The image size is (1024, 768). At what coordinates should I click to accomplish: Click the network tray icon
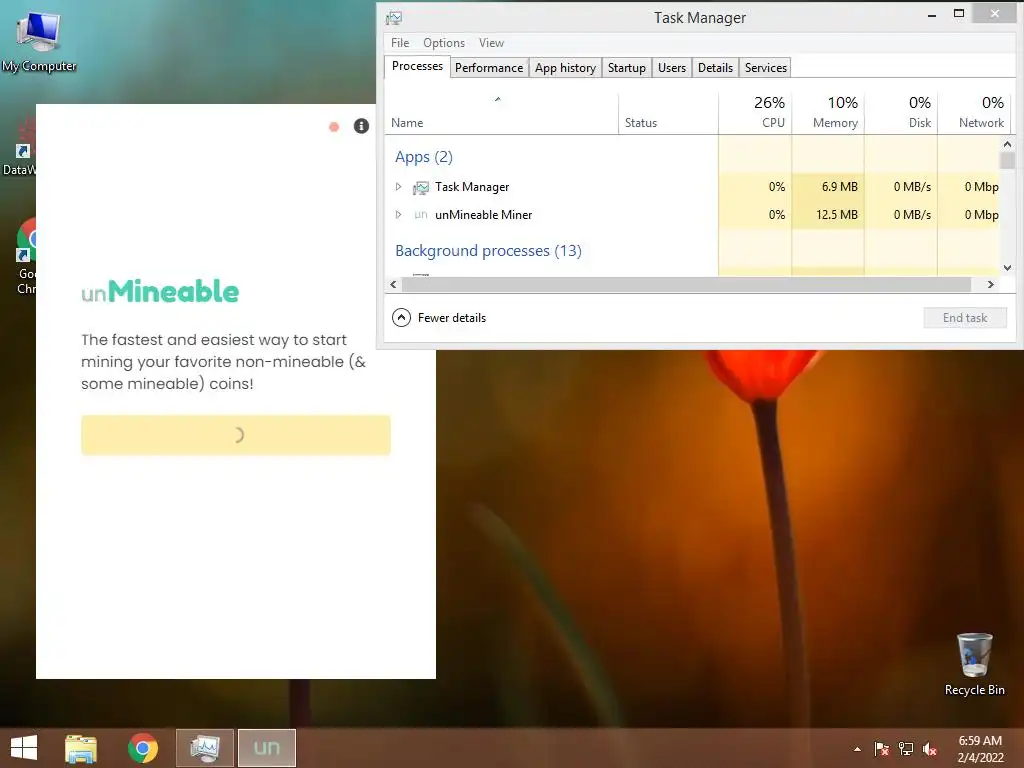(906, 749)
